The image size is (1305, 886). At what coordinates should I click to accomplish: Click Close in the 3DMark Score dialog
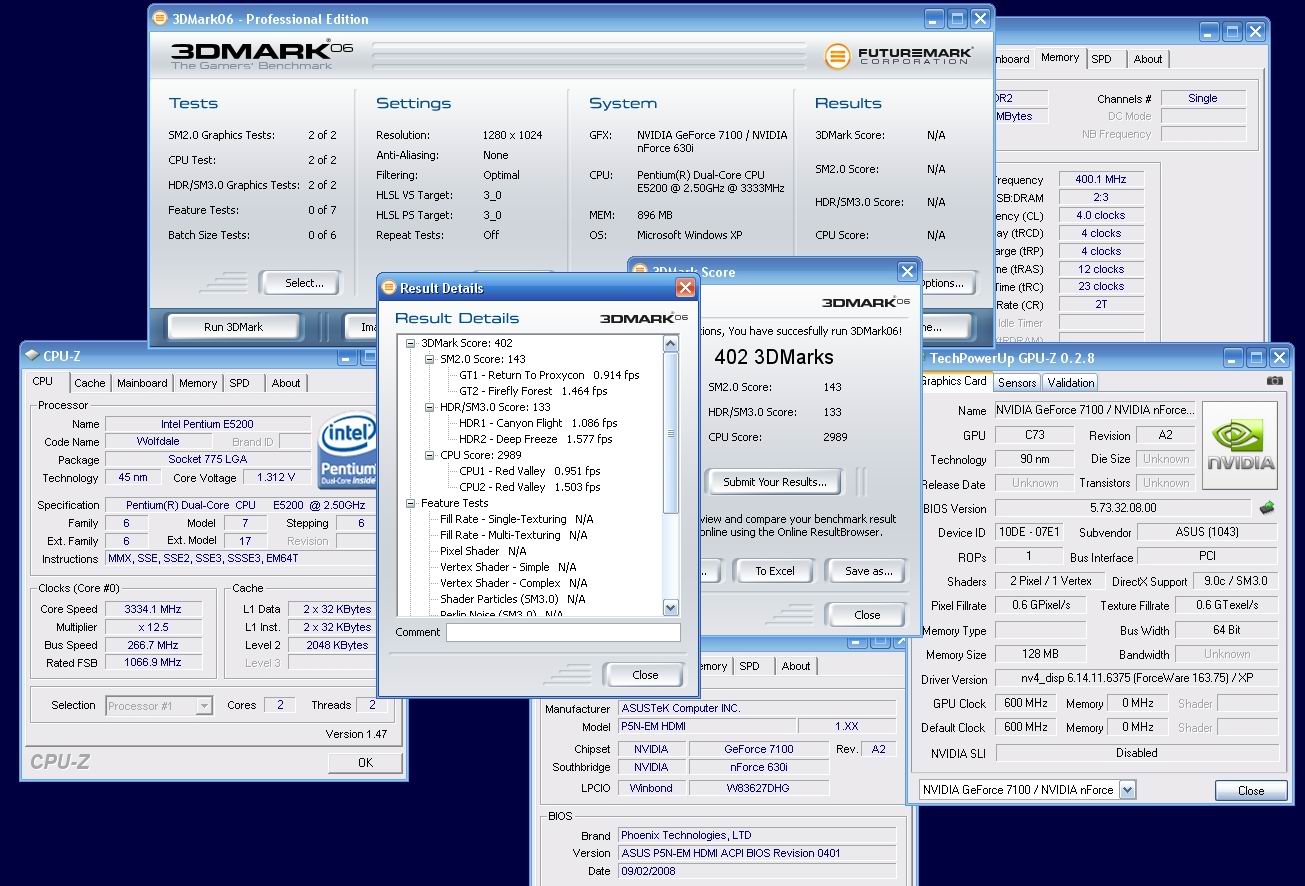click(867, 615)
